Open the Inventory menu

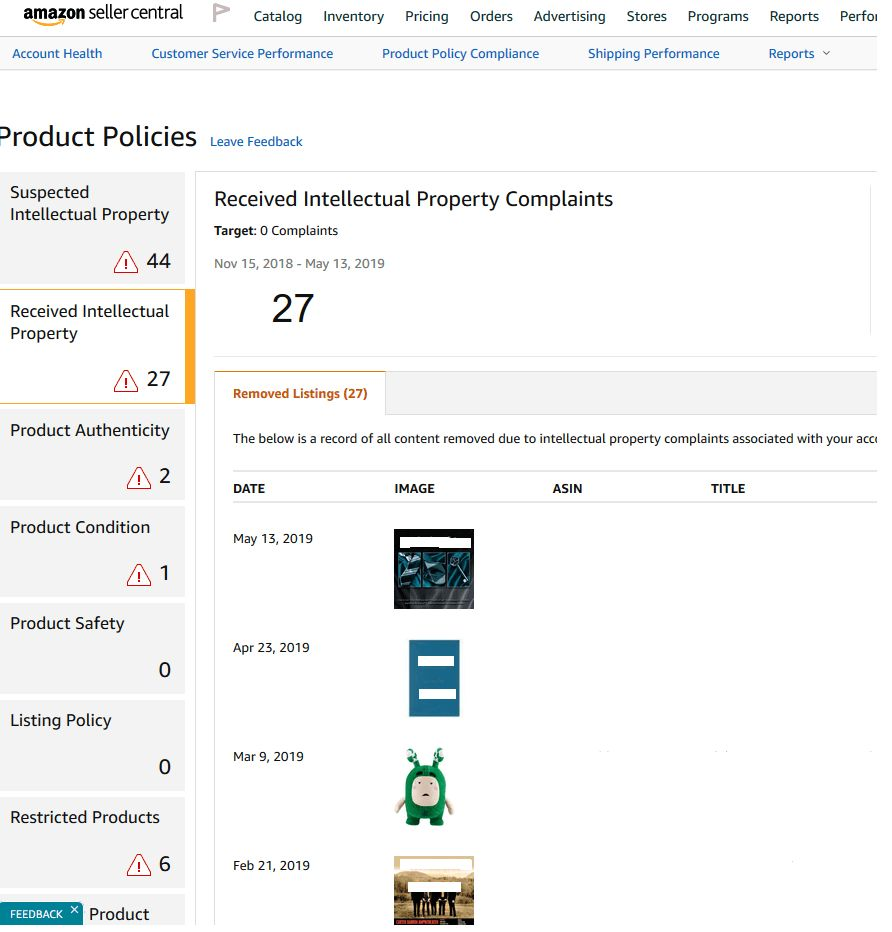point(353,16)
